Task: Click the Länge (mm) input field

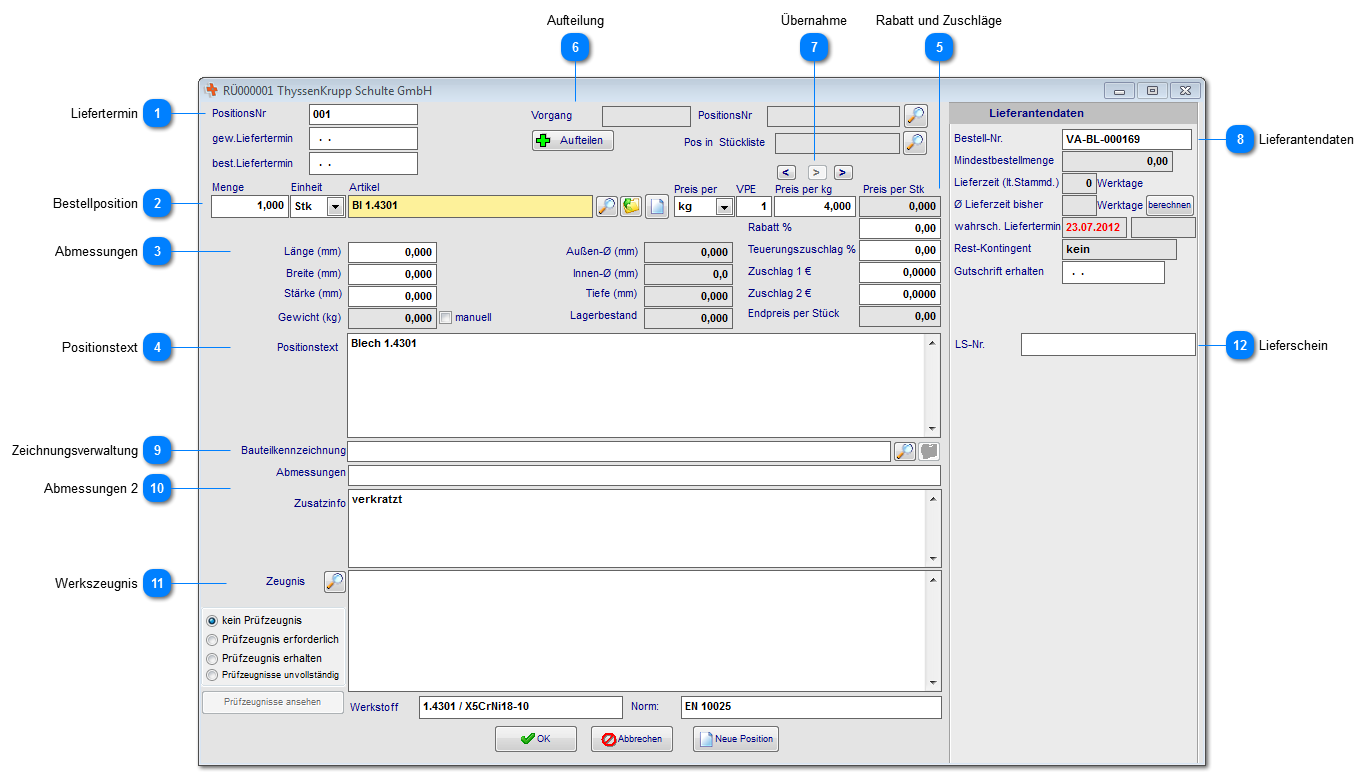Action: coord(392,252)
